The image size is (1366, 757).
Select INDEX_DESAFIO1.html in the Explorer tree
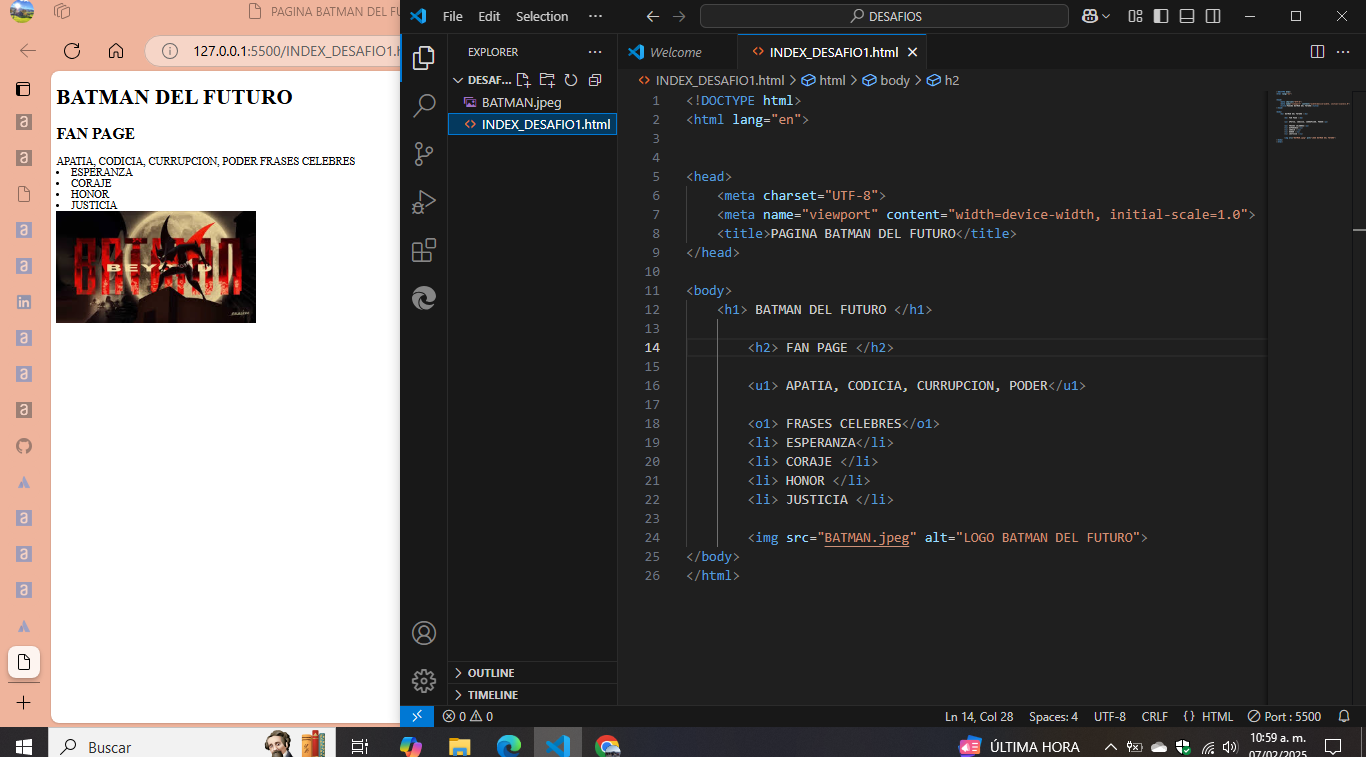[532, 124]
